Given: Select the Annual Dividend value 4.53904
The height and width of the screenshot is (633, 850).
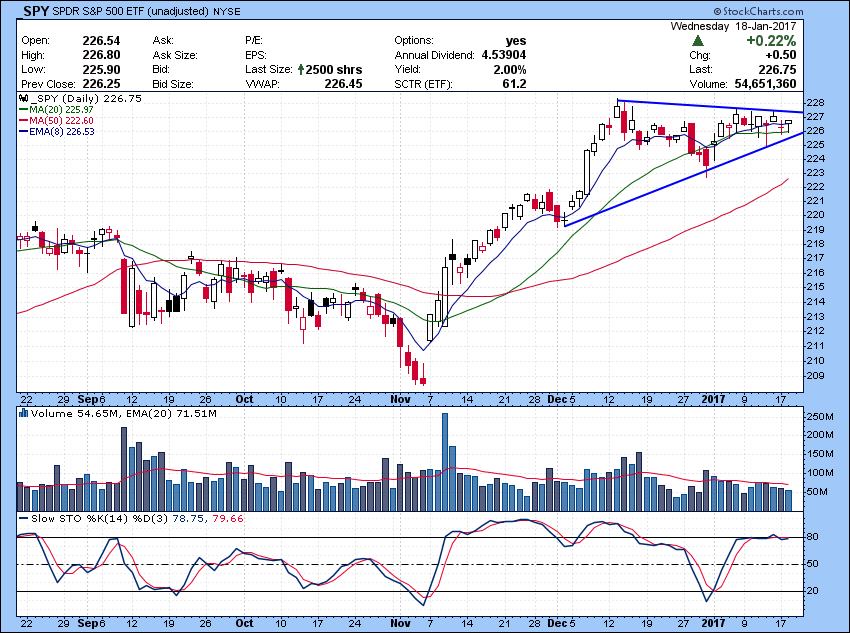Looking at the screenshot, I should (x=504, y=55).
